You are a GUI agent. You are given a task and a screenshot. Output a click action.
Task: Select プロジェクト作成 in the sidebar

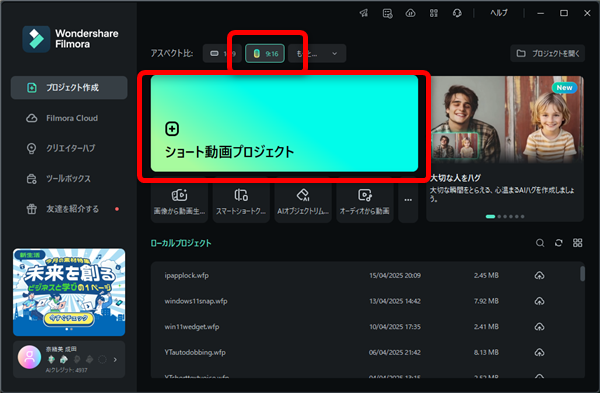(x=69, y=88)
